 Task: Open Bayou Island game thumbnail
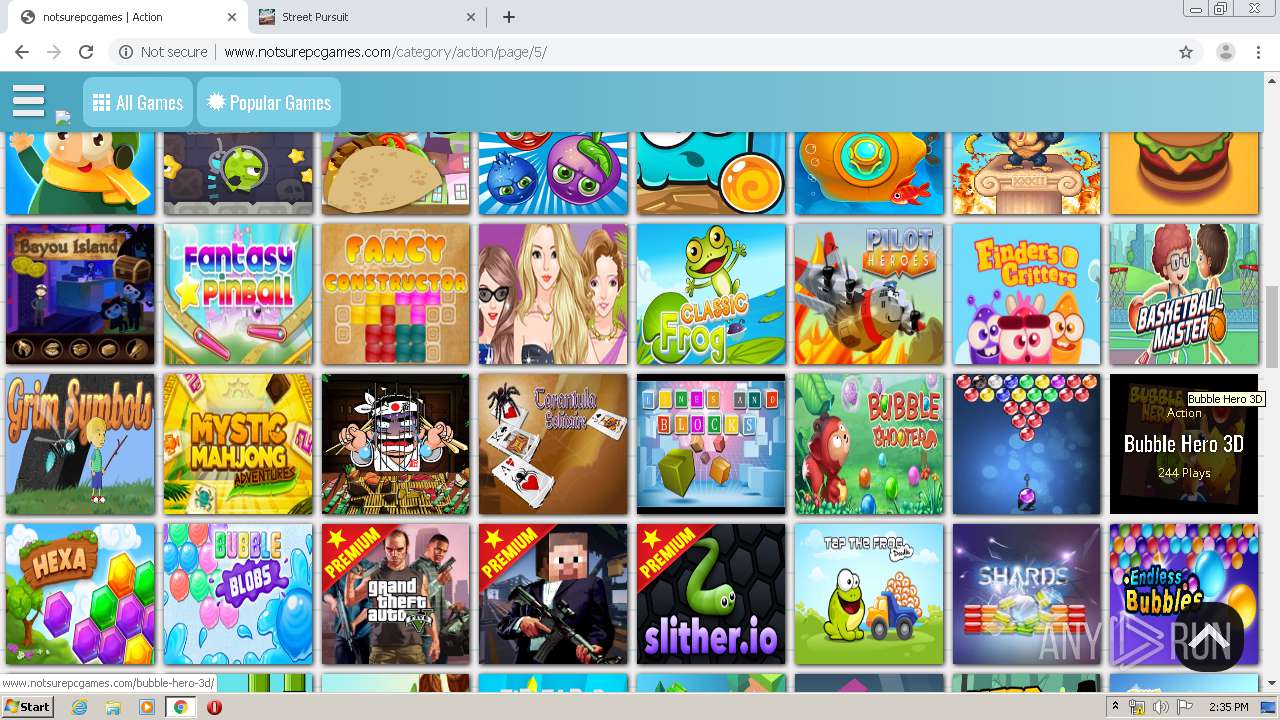click(80, 294)
